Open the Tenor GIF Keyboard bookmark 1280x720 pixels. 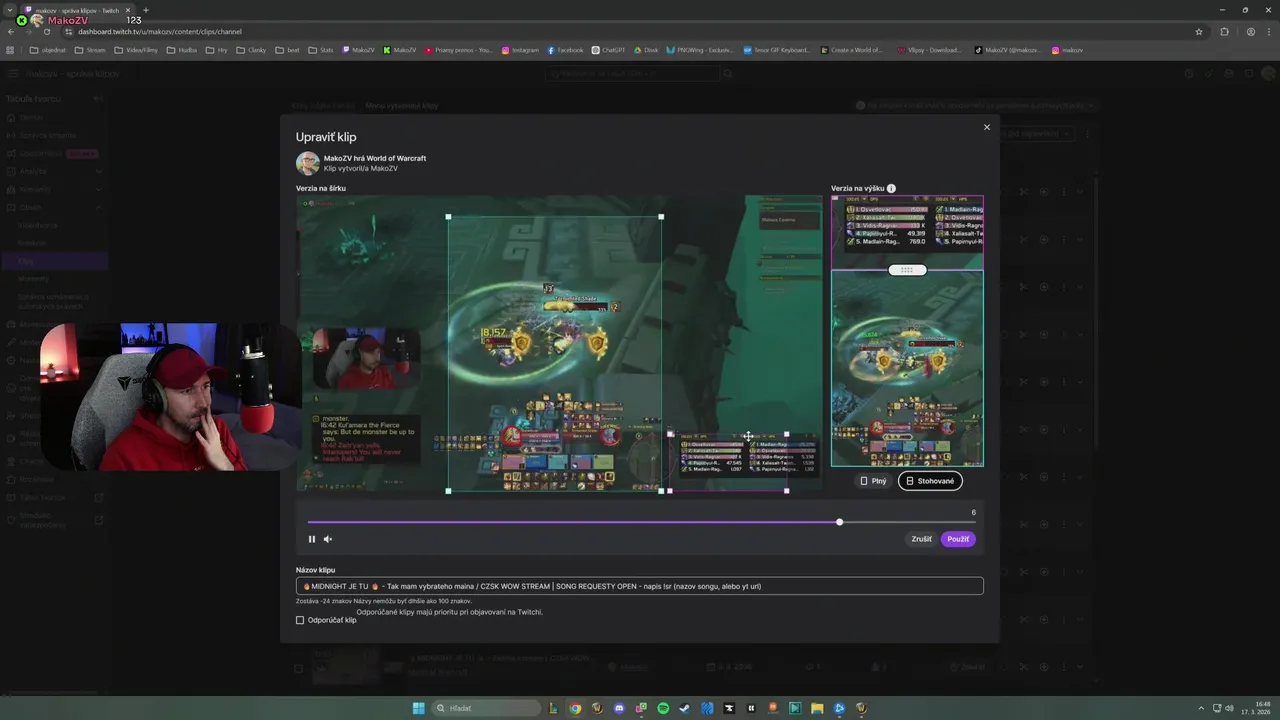tap(777, 50)
